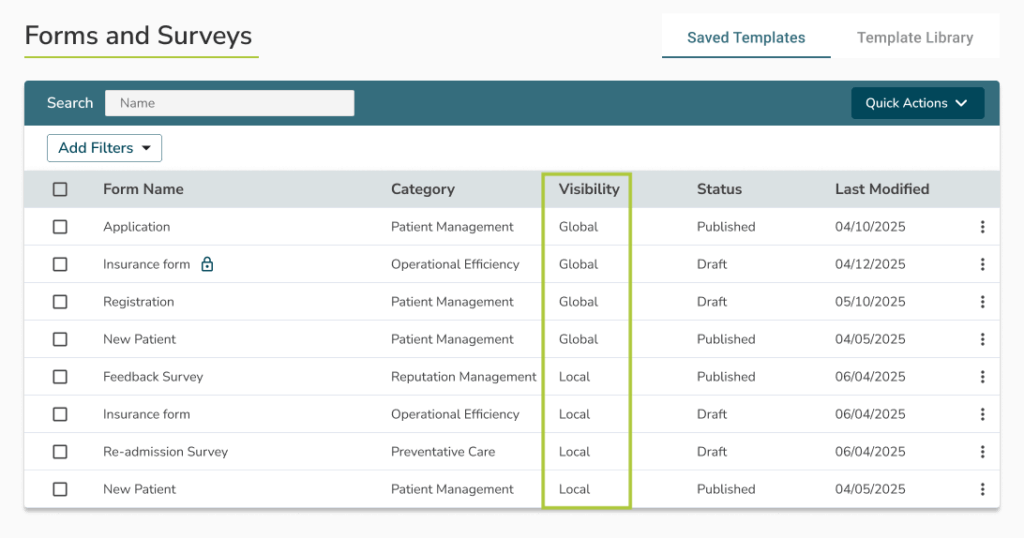Click the Visibility column header
This screenshot has height=538, width=1024.
[x=588, y=189]
